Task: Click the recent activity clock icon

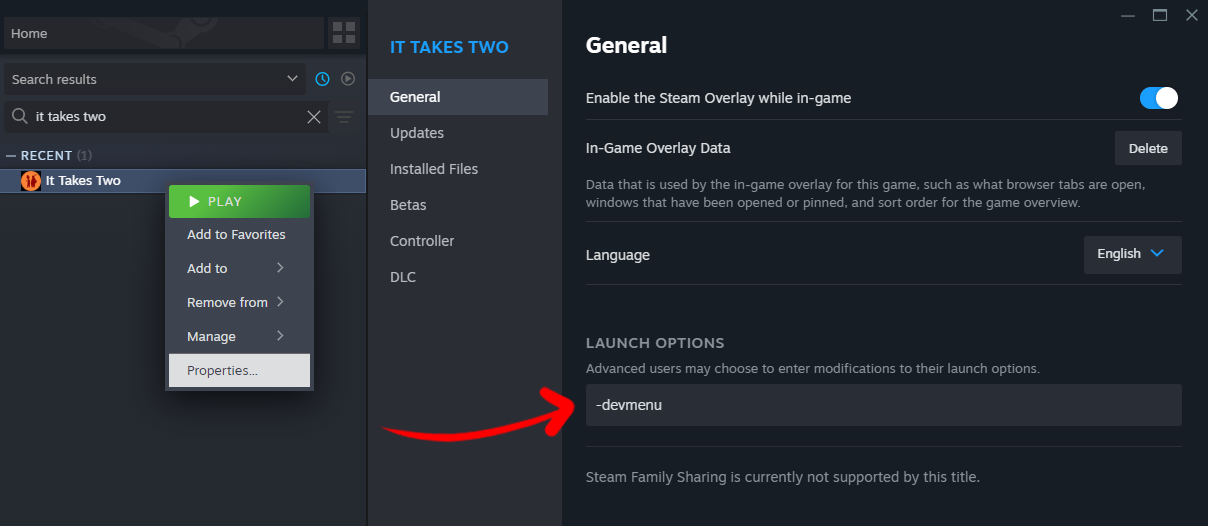Action: pyautogui.click(x=322, y=79)
